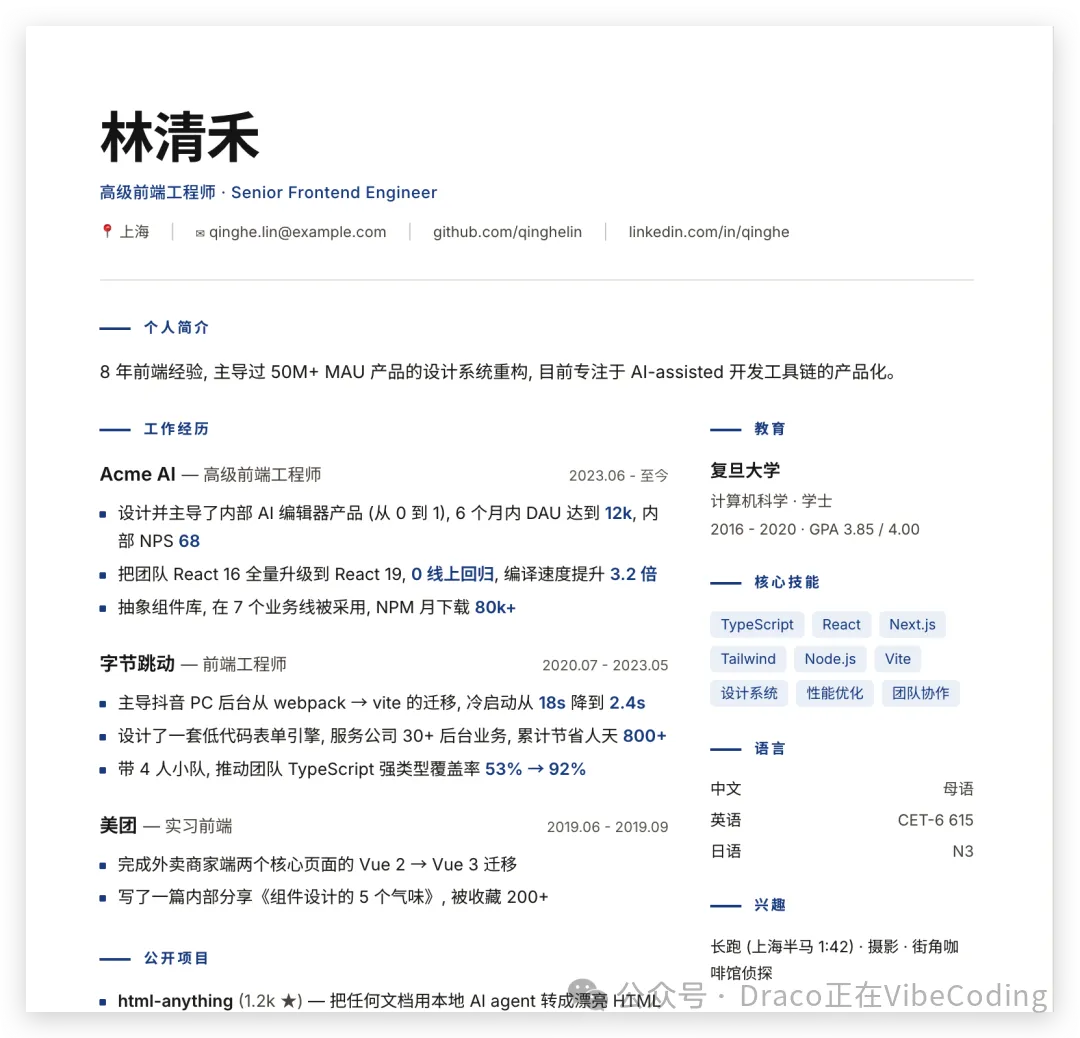Click the Acme AI company name
The image size is (1080, 1038).
tap(138, 474)
